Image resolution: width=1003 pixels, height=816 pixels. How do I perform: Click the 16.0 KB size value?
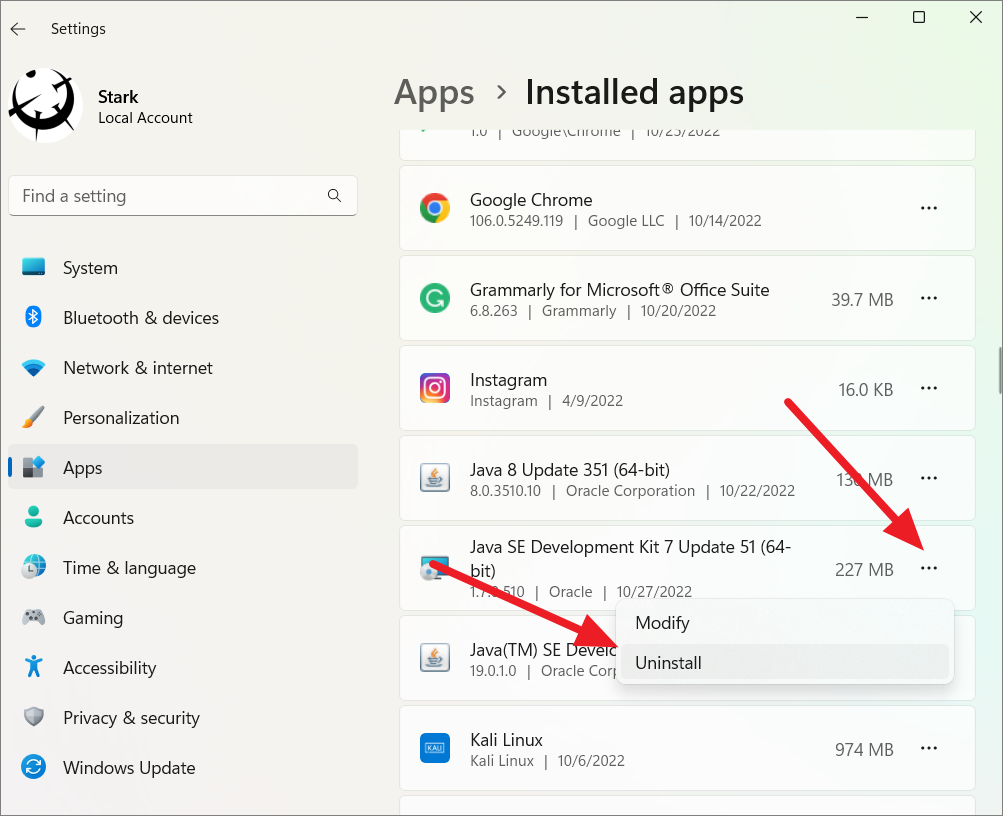coord(865,389)
